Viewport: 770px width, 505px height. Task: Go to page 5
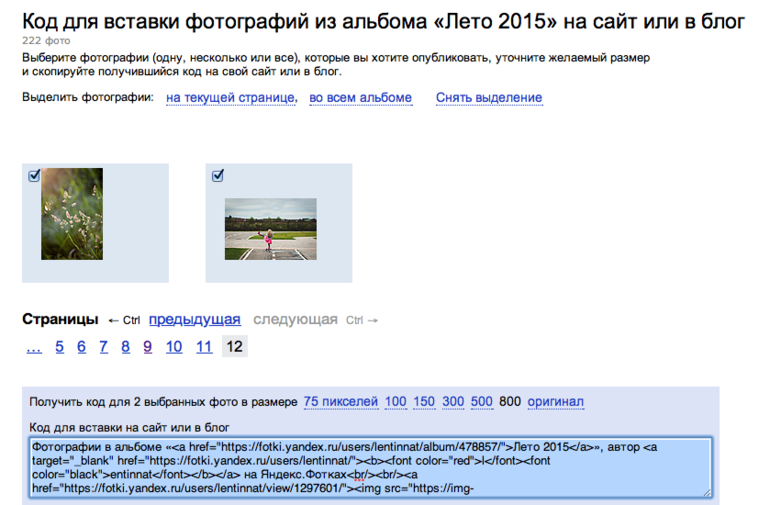tap(59, 347)
